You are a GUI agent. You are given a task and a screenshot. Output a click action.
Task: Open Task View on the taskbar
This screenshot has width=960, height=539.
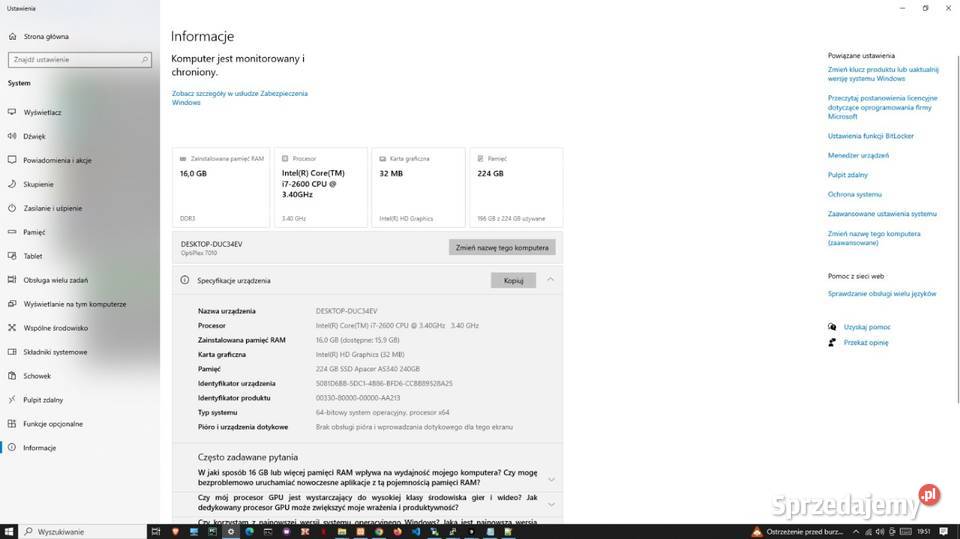point(156,532)
